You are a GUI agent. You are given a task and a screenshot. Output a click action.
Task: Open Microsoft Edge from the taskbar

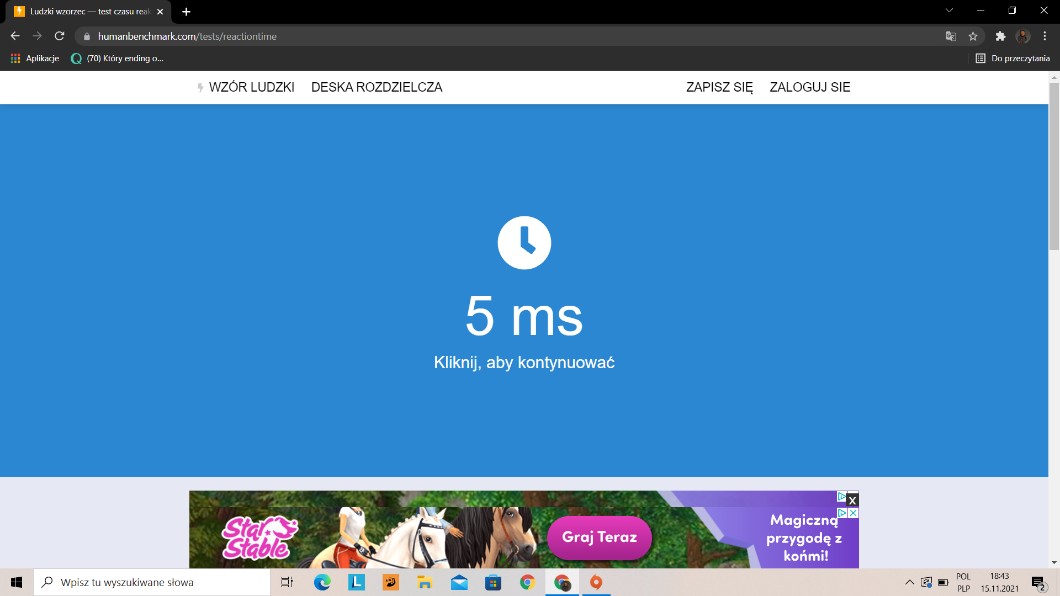point(322,582)
